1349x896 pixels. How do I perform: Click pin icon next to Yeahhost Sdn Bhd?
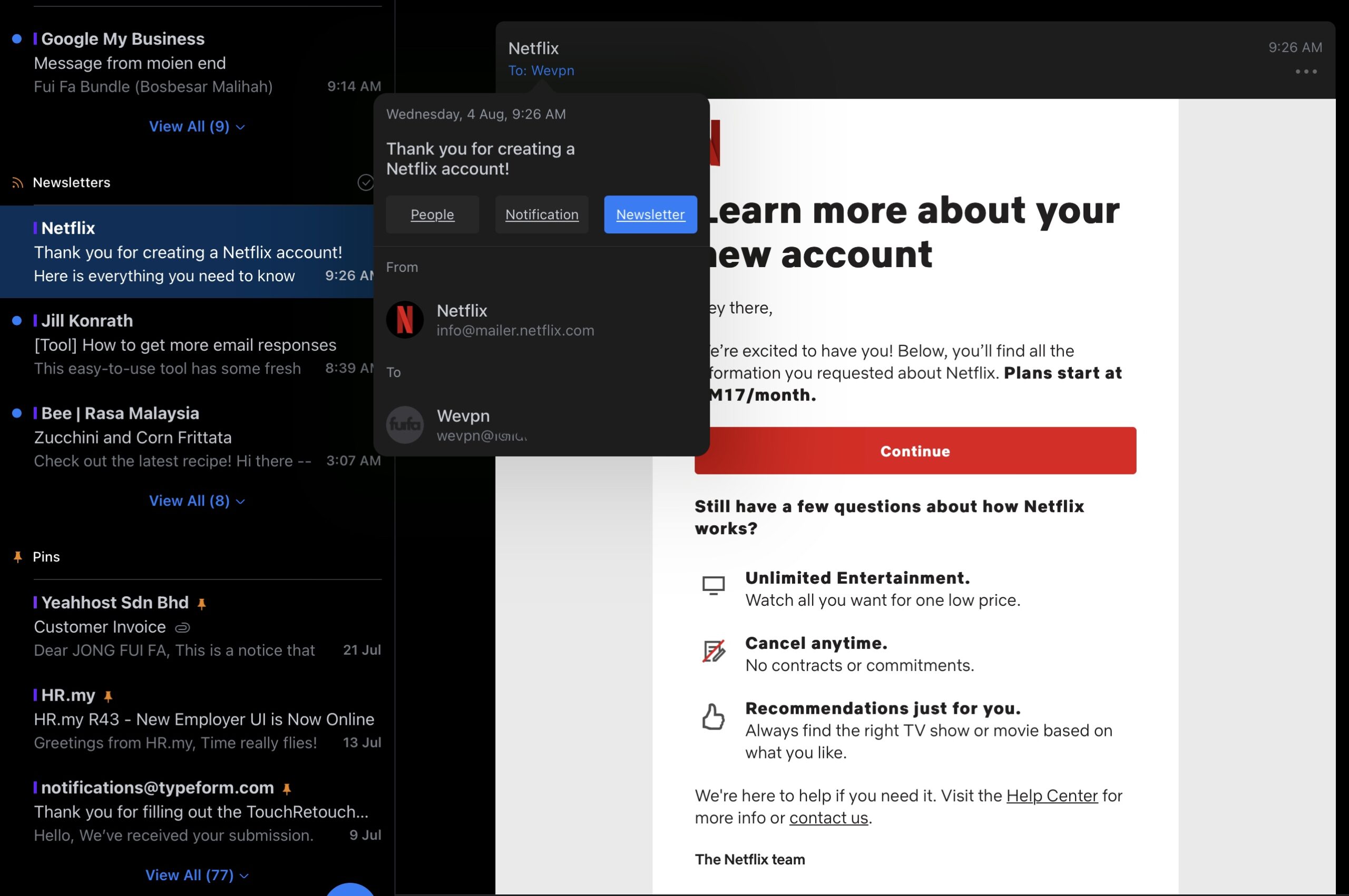coord(201,604)
